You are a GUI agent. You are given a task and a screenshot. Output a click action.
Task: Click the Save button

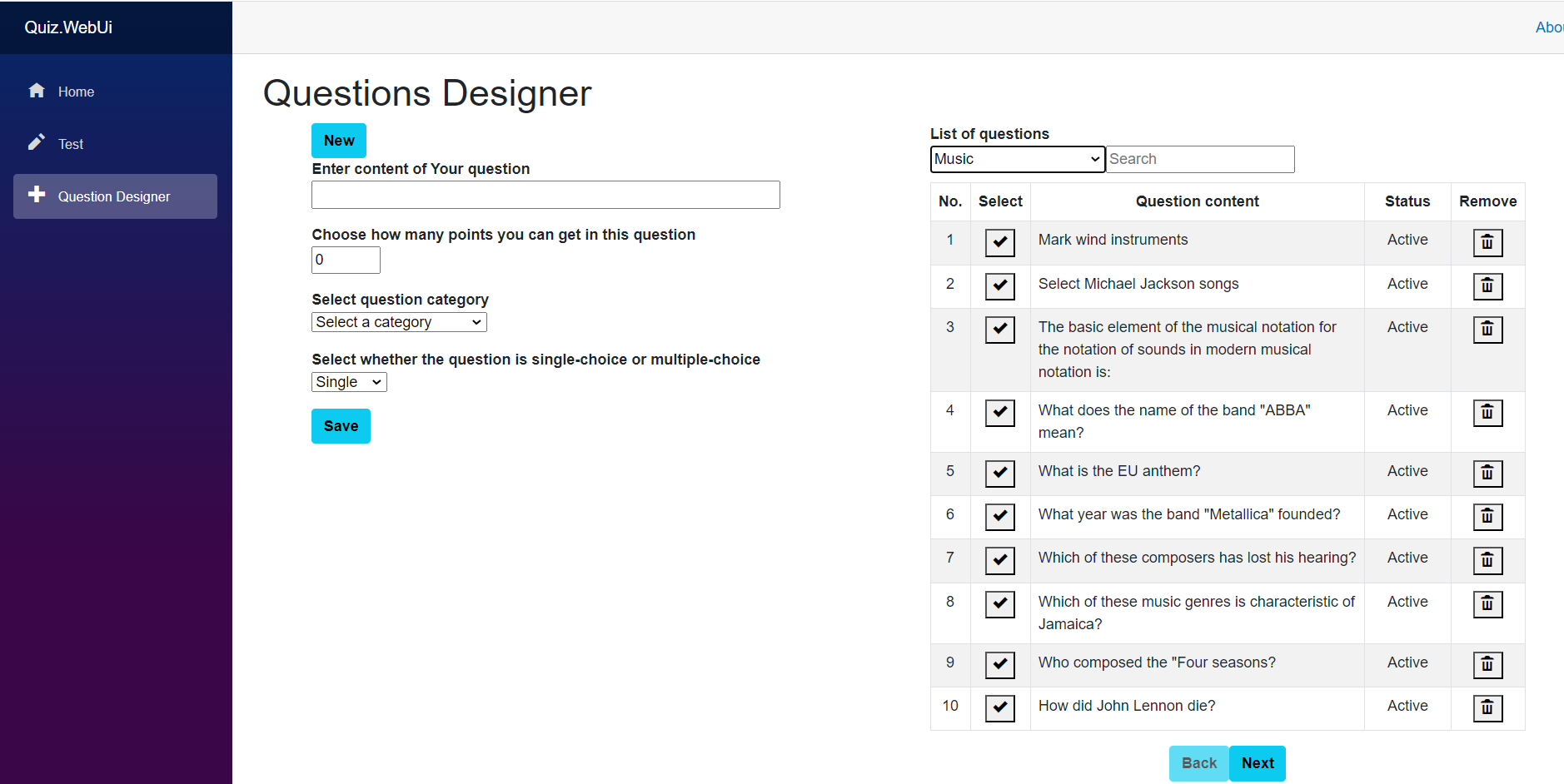coord(341,426)
